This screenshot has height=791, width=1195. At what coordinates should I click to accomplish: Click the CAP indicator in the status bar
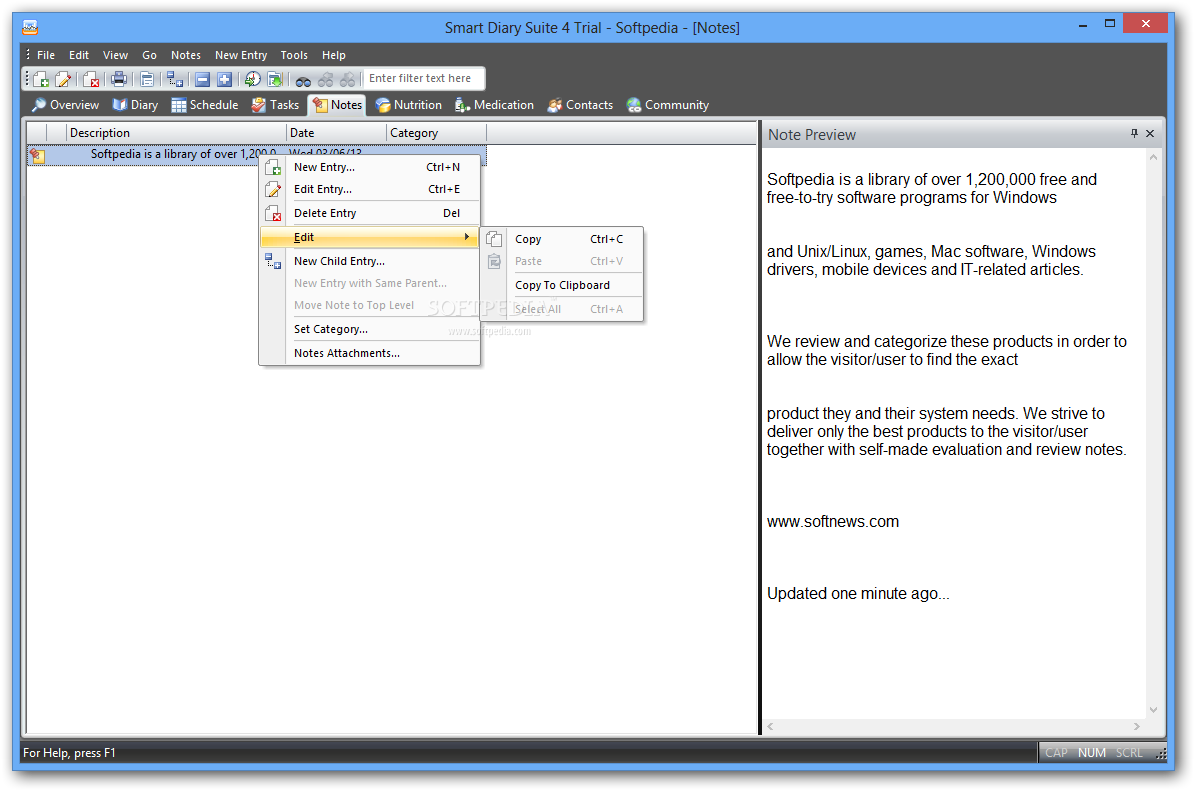click(1056, 753)
